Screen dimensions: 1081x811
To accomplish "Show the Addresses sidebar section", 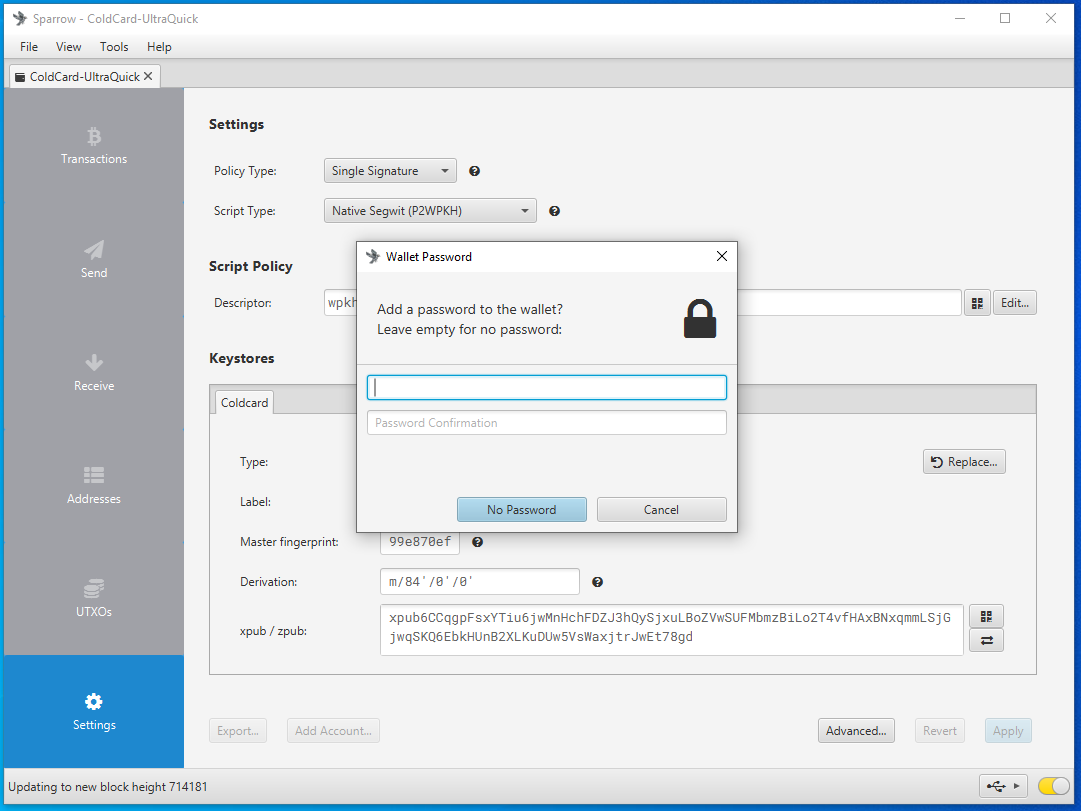I will pyautogui.click(x=94, y=485).
